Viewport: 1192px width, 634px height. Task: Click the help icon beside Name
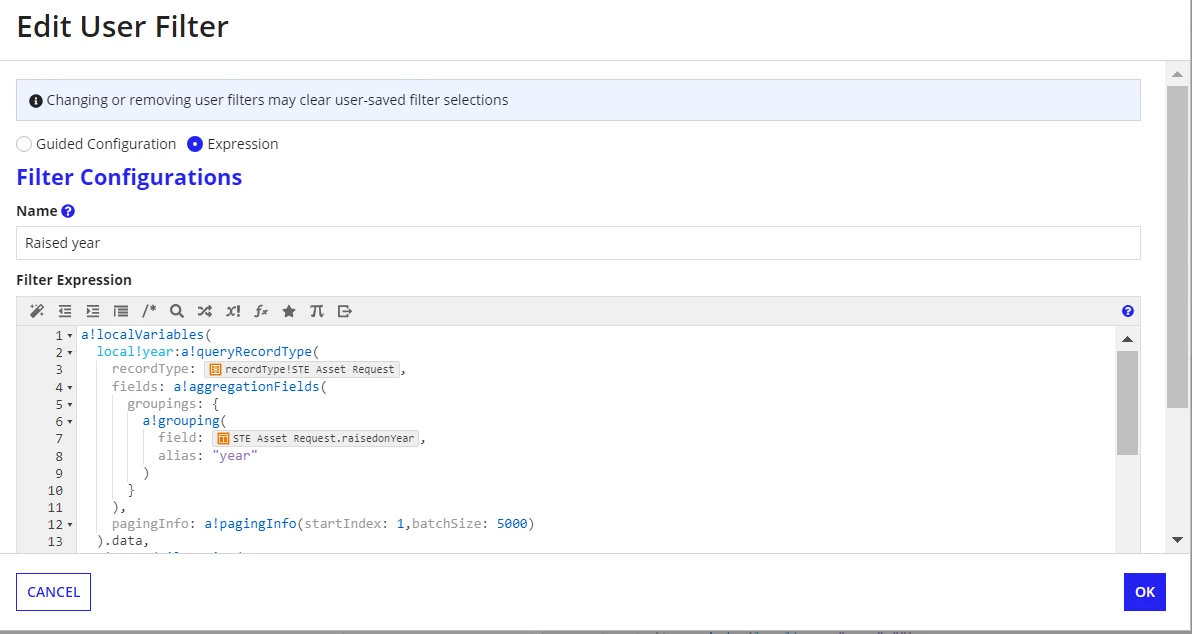pos(68,211)
